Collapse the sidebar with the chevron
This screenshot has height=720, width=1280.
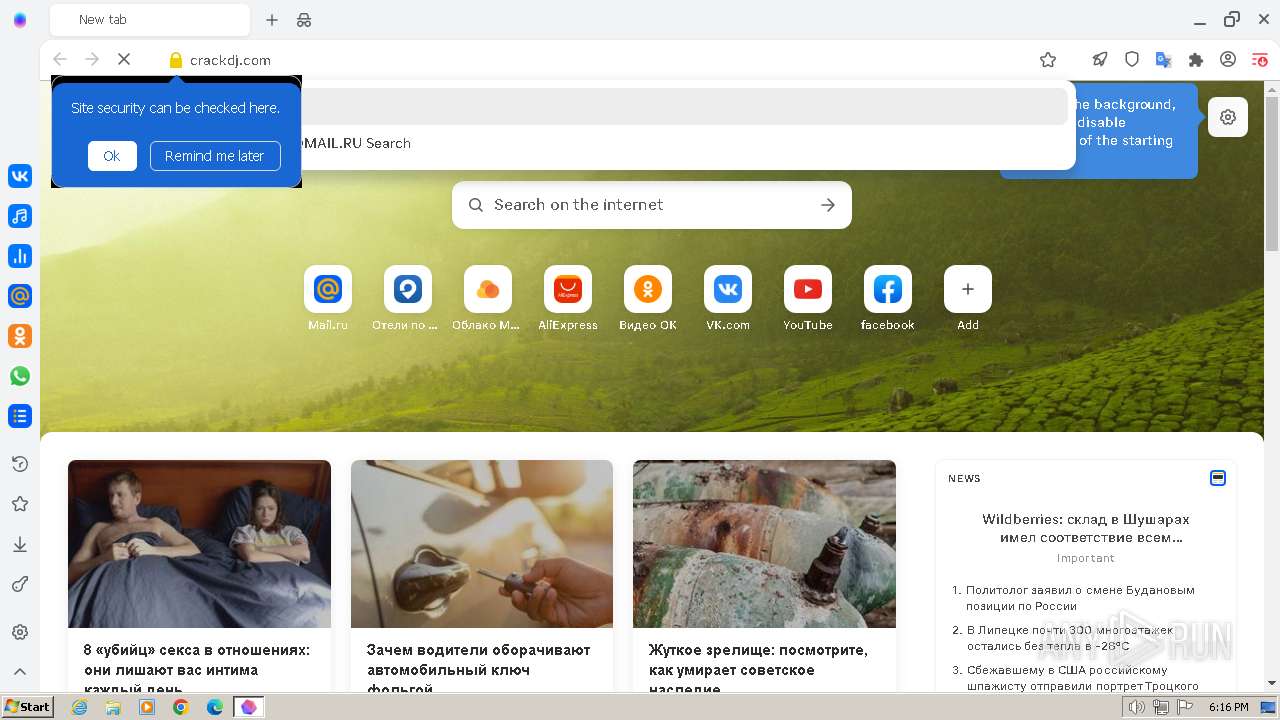pyautogui.click(x=20, y=672)
